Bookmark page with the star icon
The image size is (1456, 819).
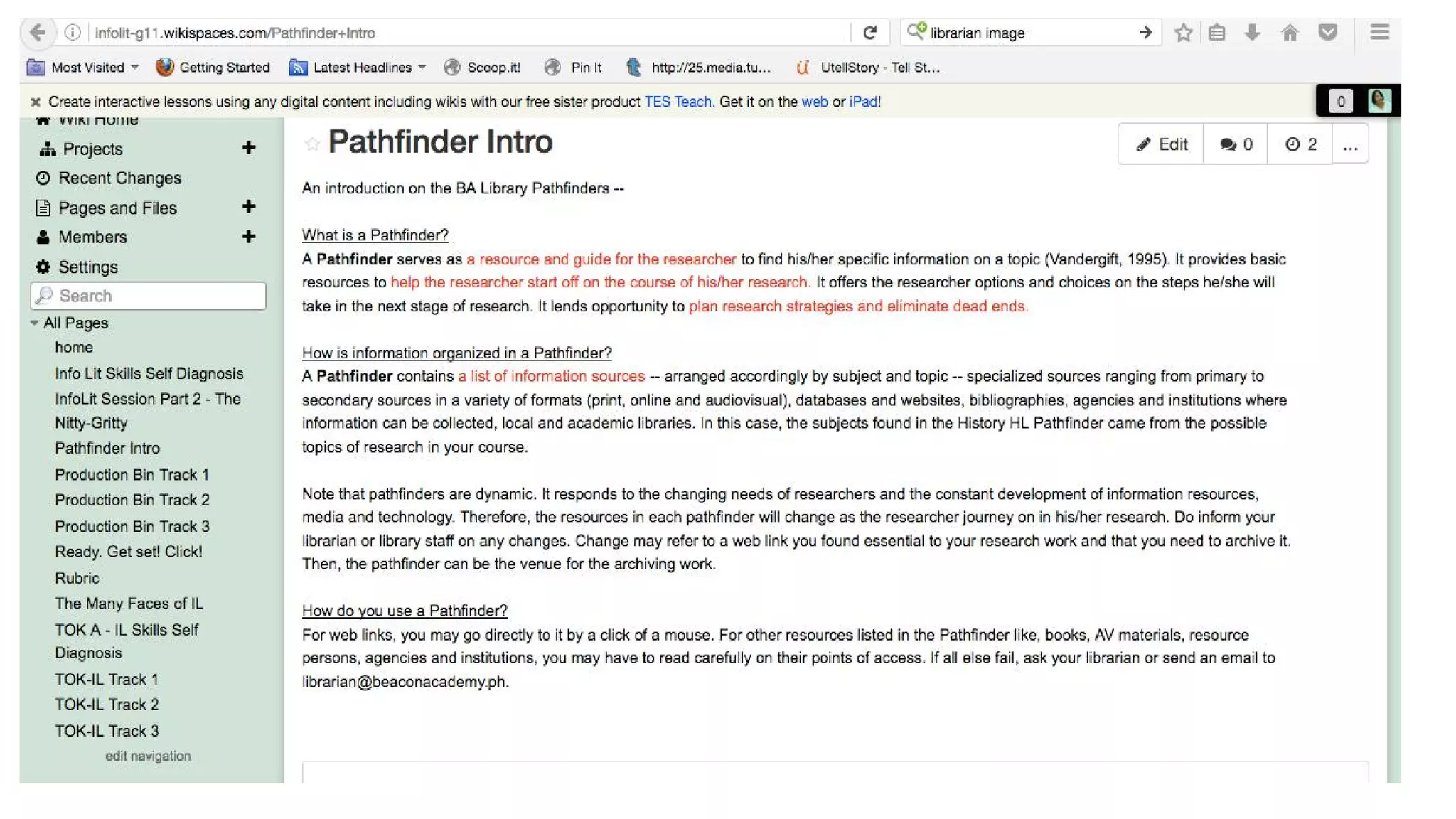[x=1183, y=33]
